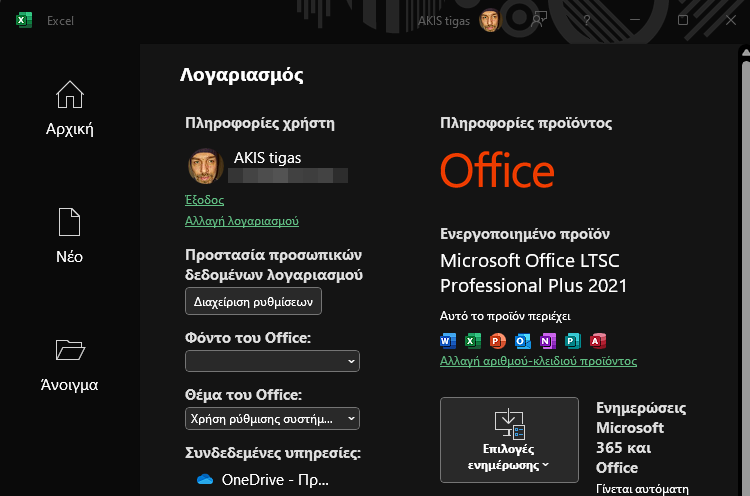The image size is (750, 496).
Task: Click the Office logo text
Action: [497, 170]
